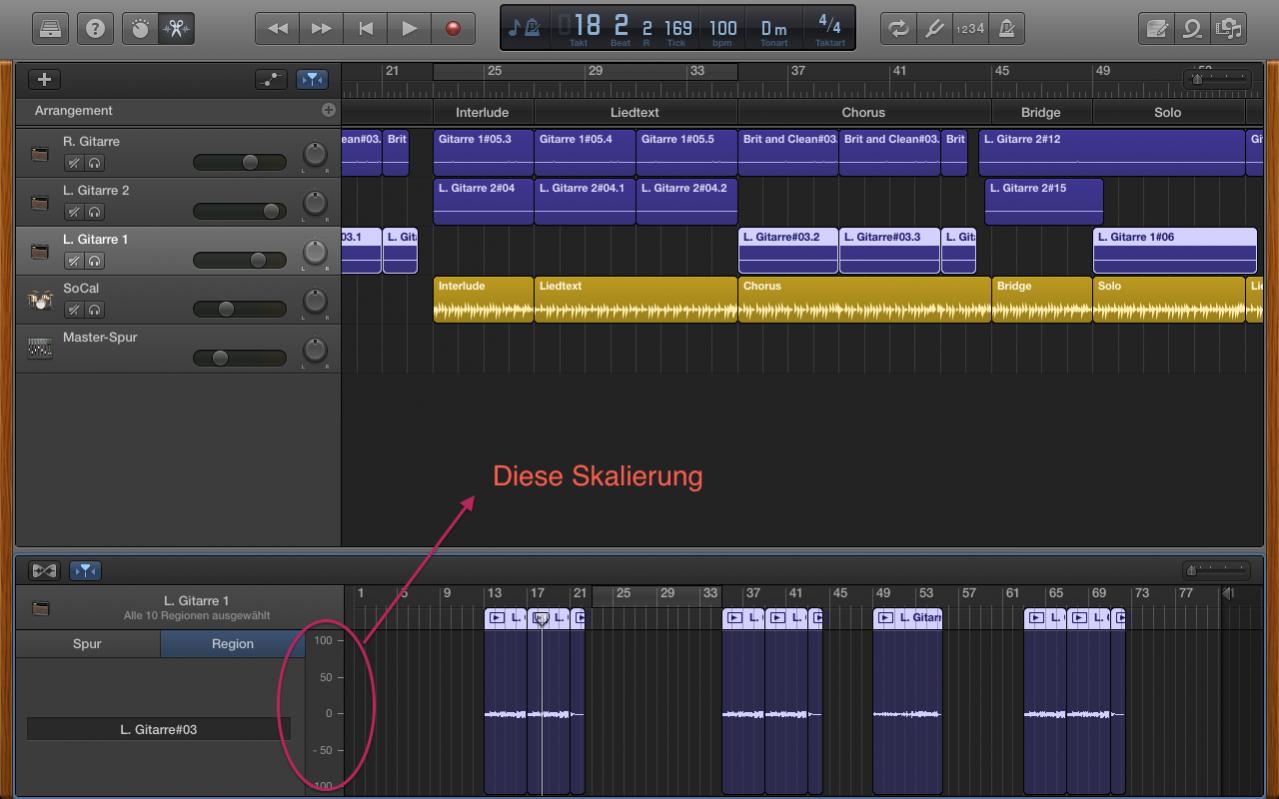Select the yellow Chorus drummer region

coord(864,300)
